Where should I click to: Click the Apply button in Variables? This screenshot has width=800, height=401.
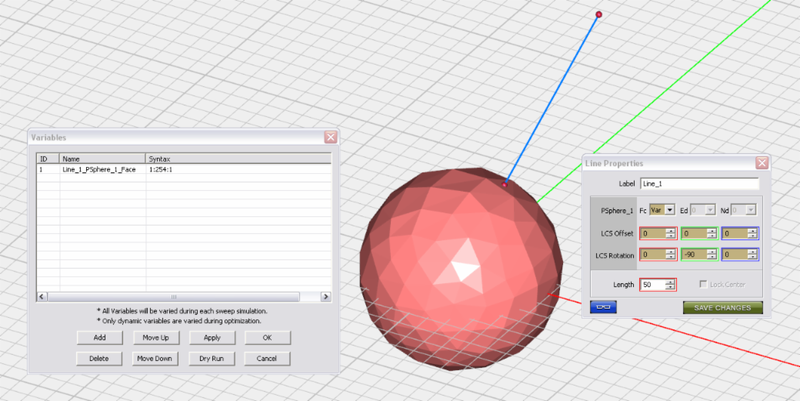tap(211, 338)
